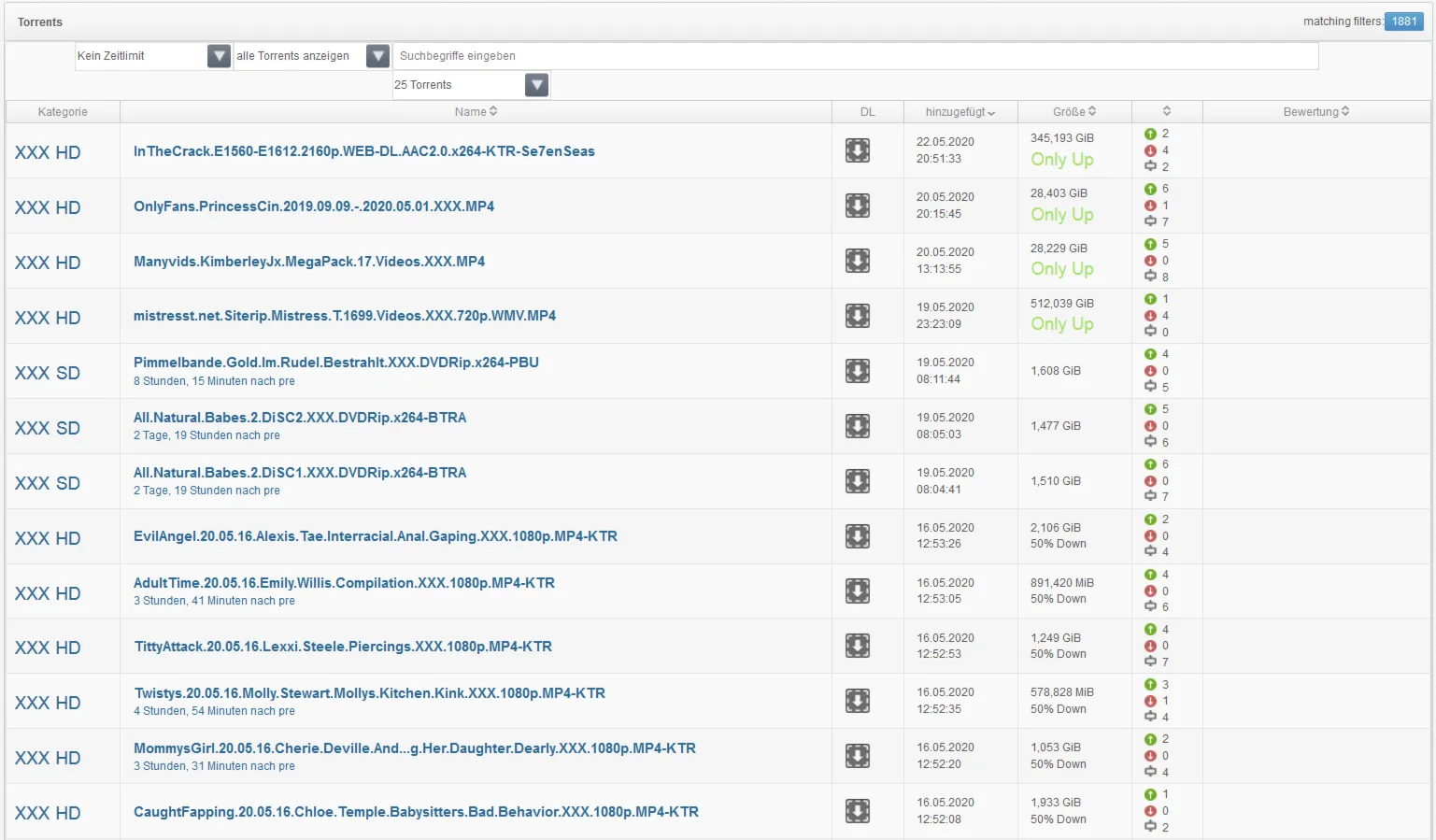Sort by the Bewertung column header
The width and height of the screenshot is (1436, 840).
coord(1315,111)
